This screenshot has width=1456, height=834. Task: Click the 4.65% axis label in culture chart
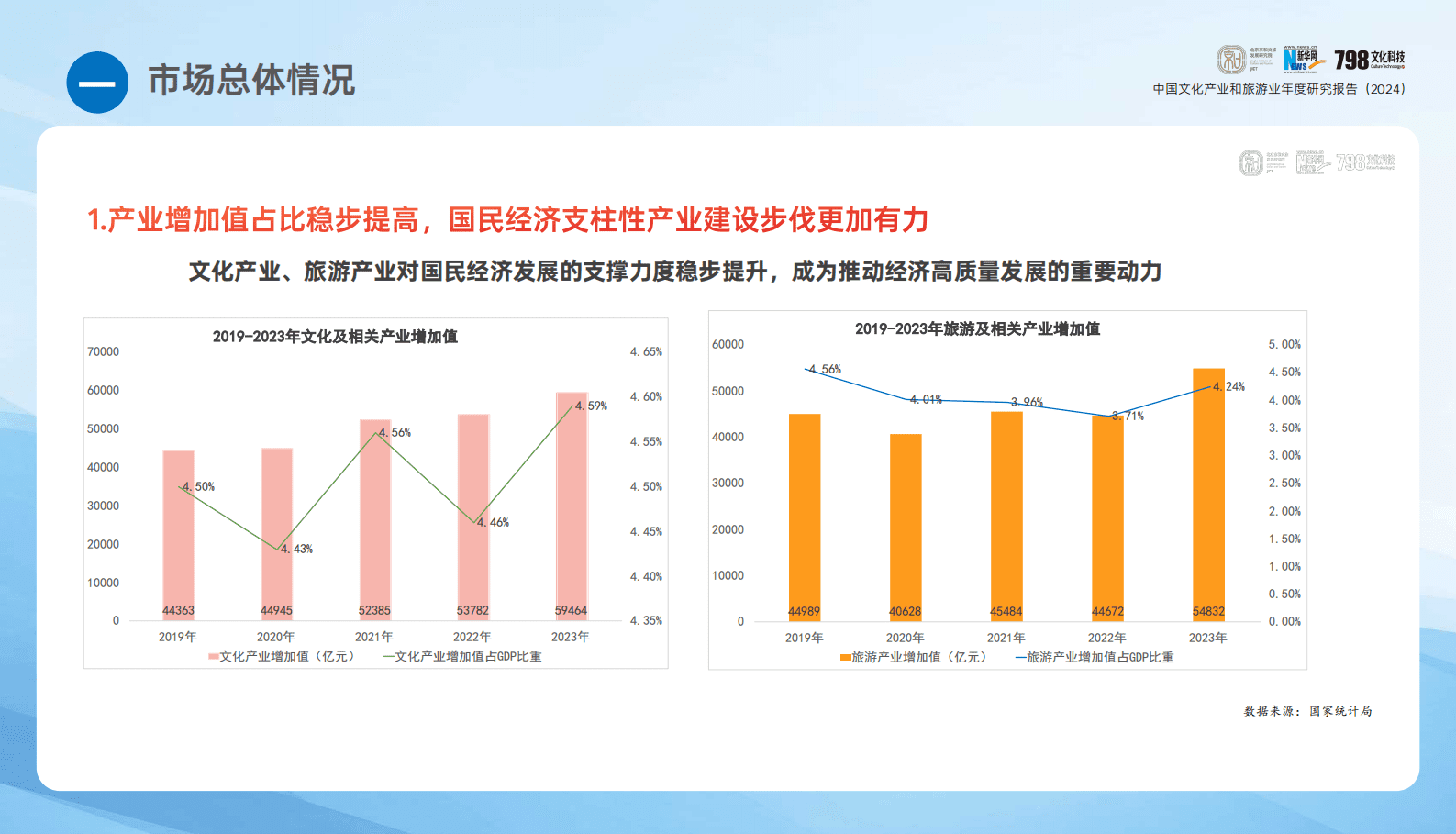[646, 352]
